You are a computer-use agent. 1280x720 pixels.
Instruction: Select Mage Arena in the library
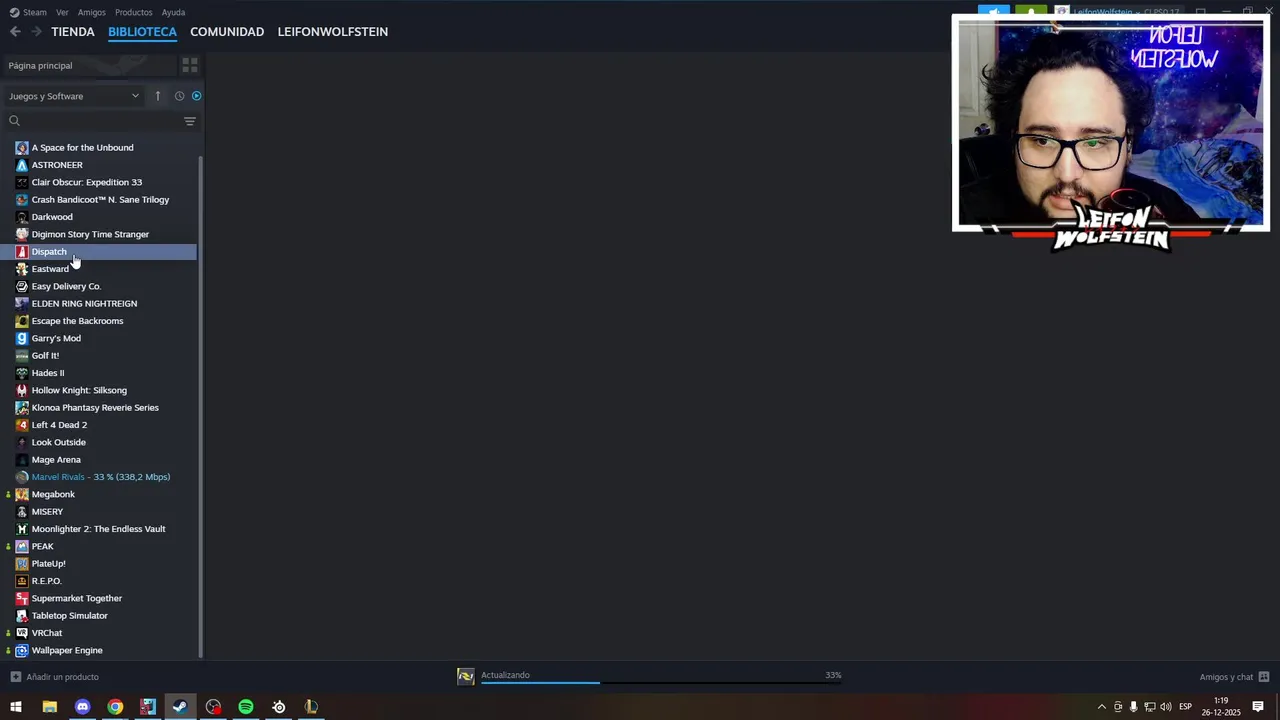pos(56,460)
